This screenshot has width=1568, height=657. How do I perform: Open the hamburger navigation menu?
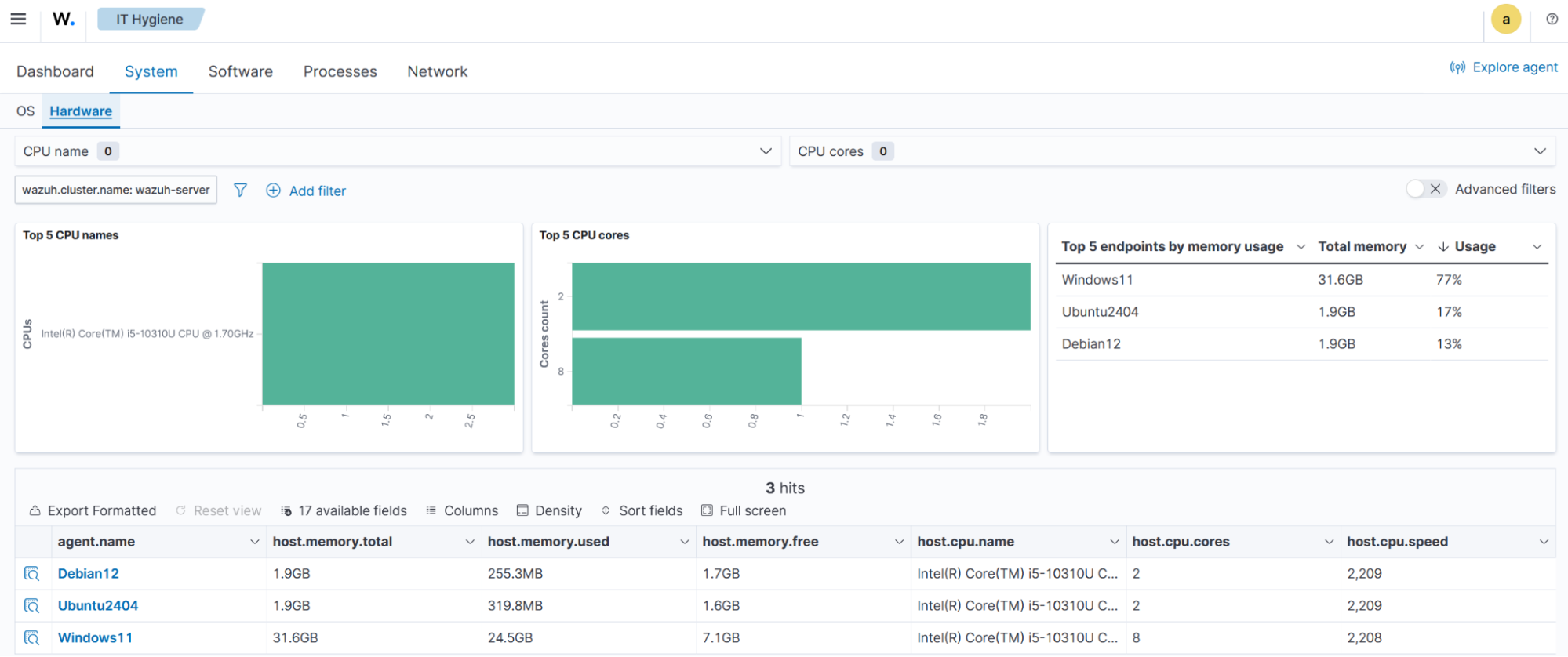pos(18,19)
